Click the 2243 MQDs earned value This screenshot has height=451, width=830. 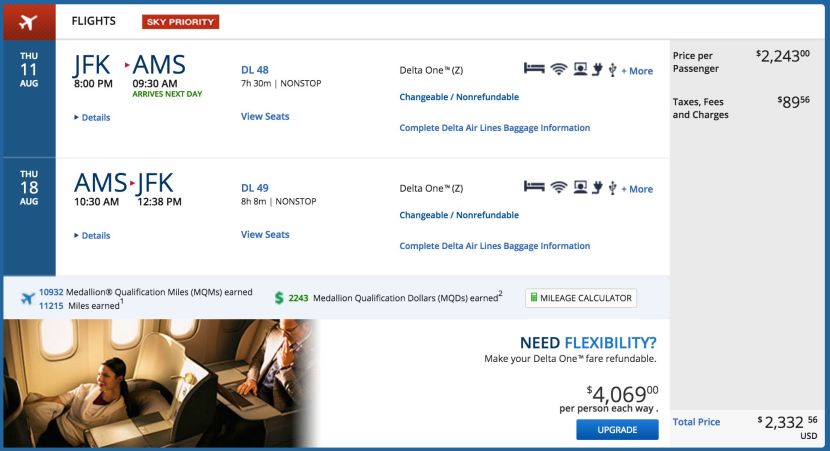(298, 298)
